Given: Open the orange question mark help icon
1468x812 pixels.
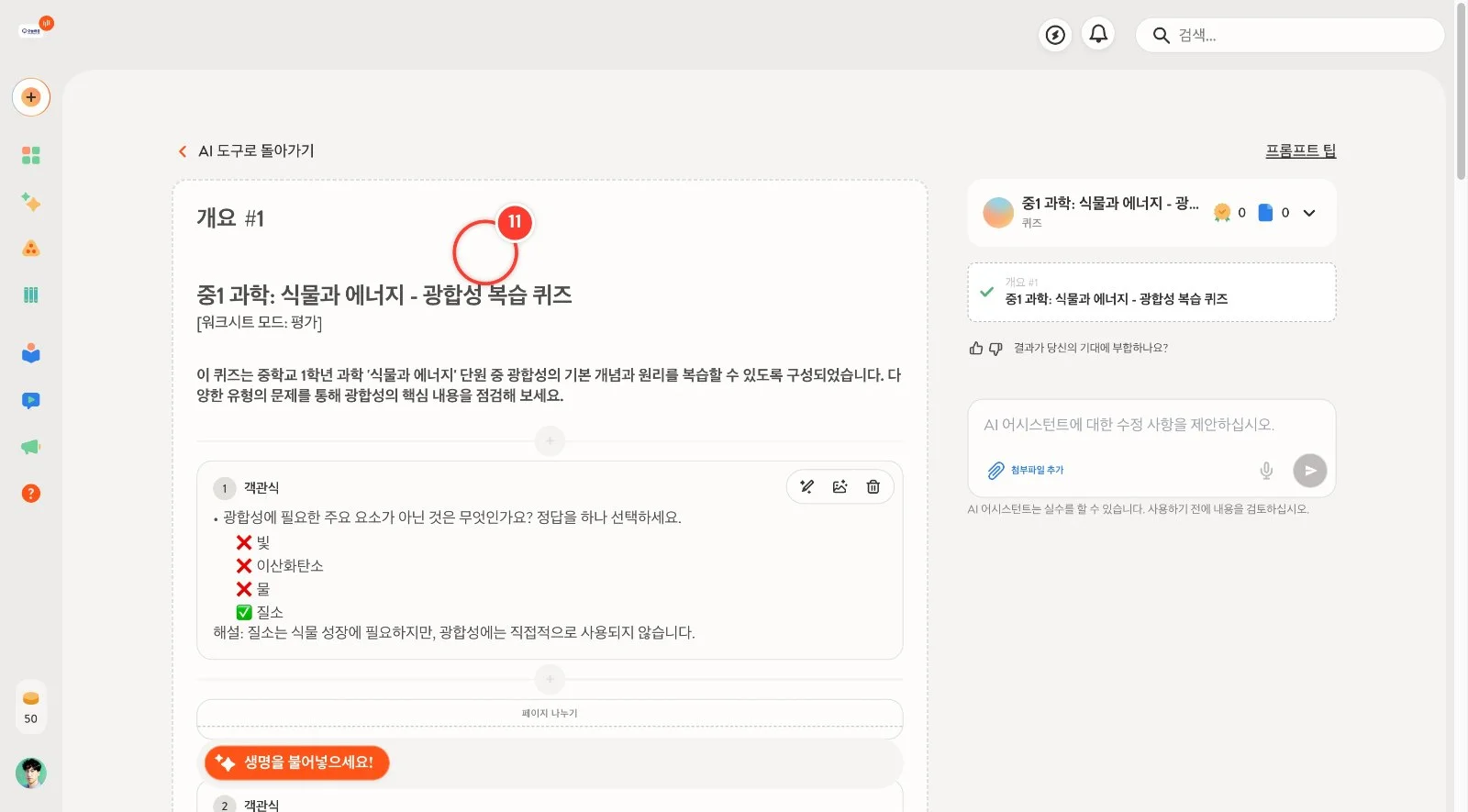Looking at the screenshot, I should tap(31, 494).
